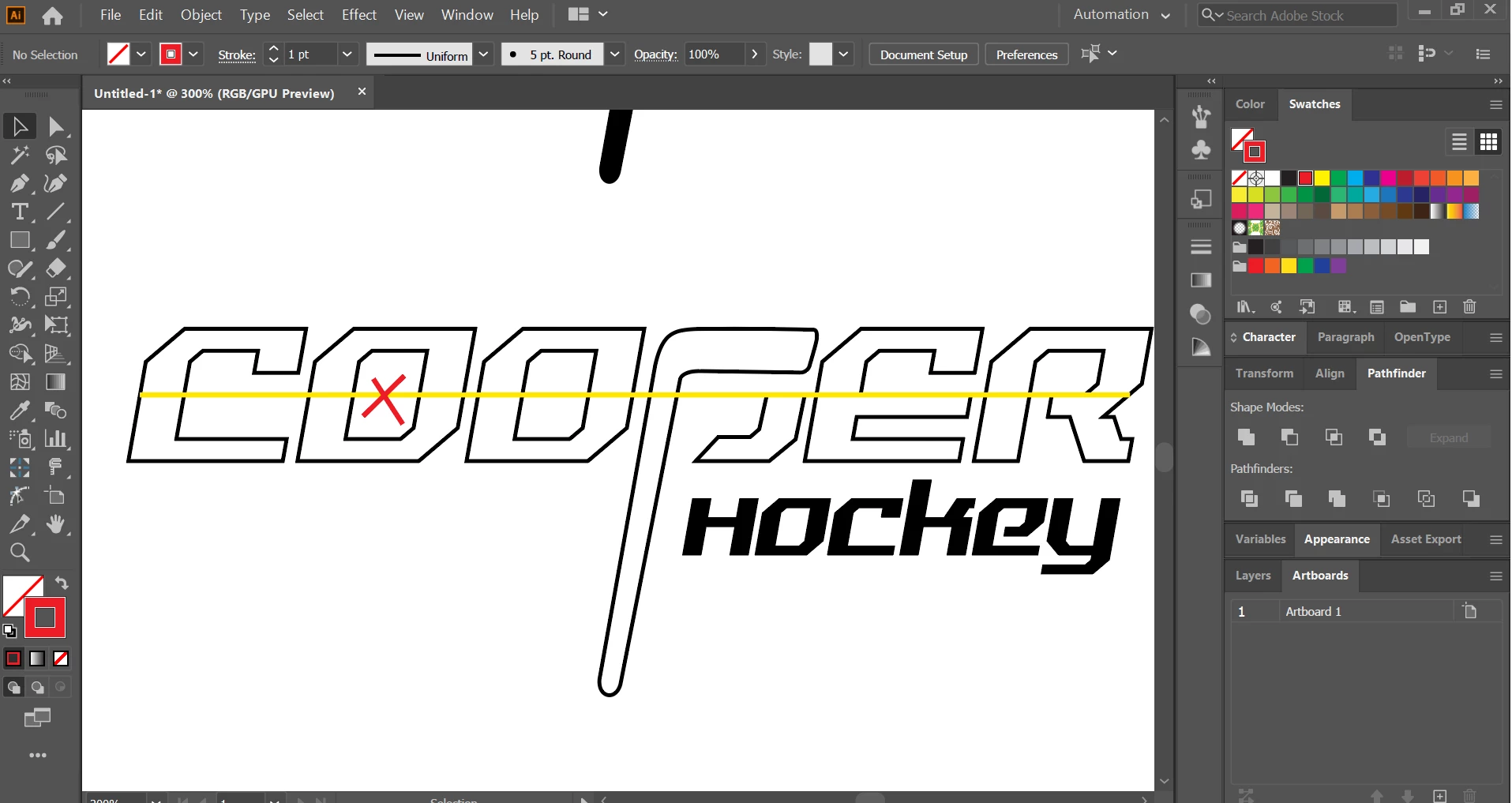Click the Stroke label link
The image size is (1512, 803).
tap(237, 54)
